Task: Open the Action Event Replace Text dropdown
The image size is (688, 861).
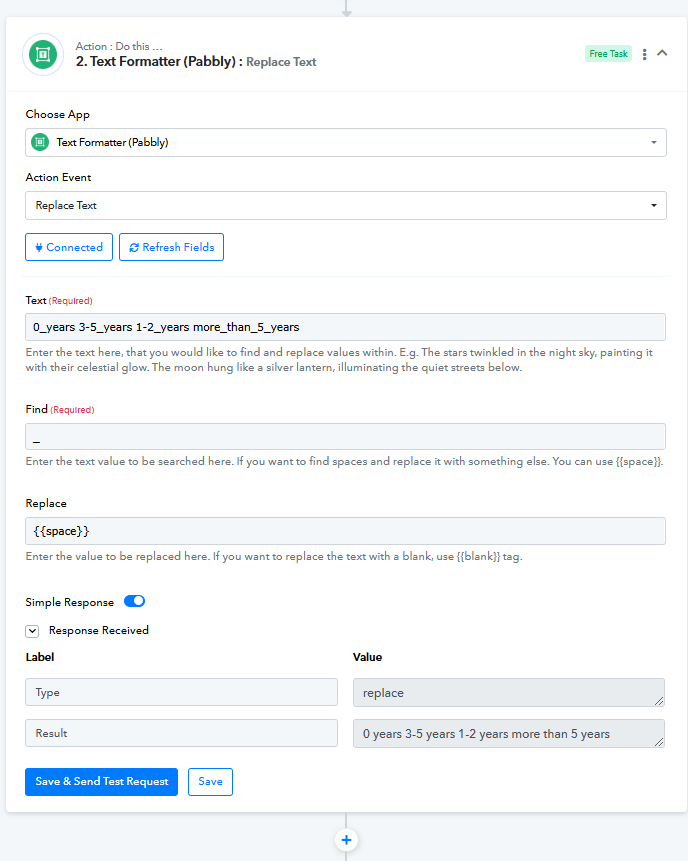Action: pos(346,205)
